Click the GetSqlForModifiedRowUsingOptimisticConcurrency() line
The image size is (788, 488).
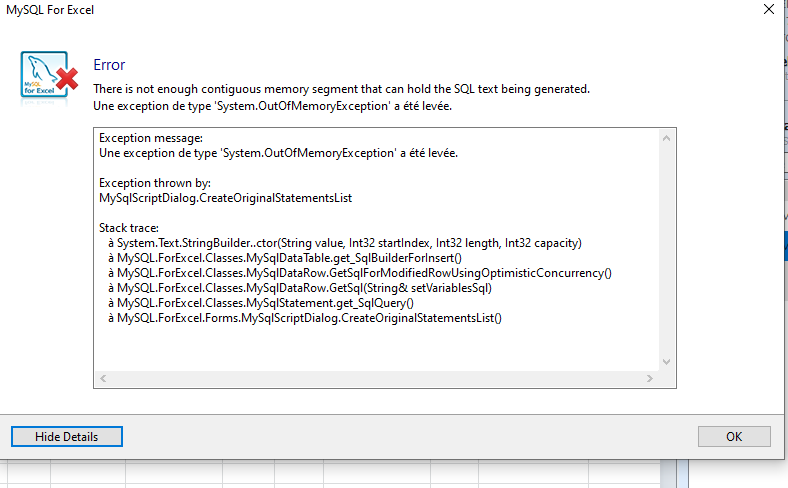(360, 273)
